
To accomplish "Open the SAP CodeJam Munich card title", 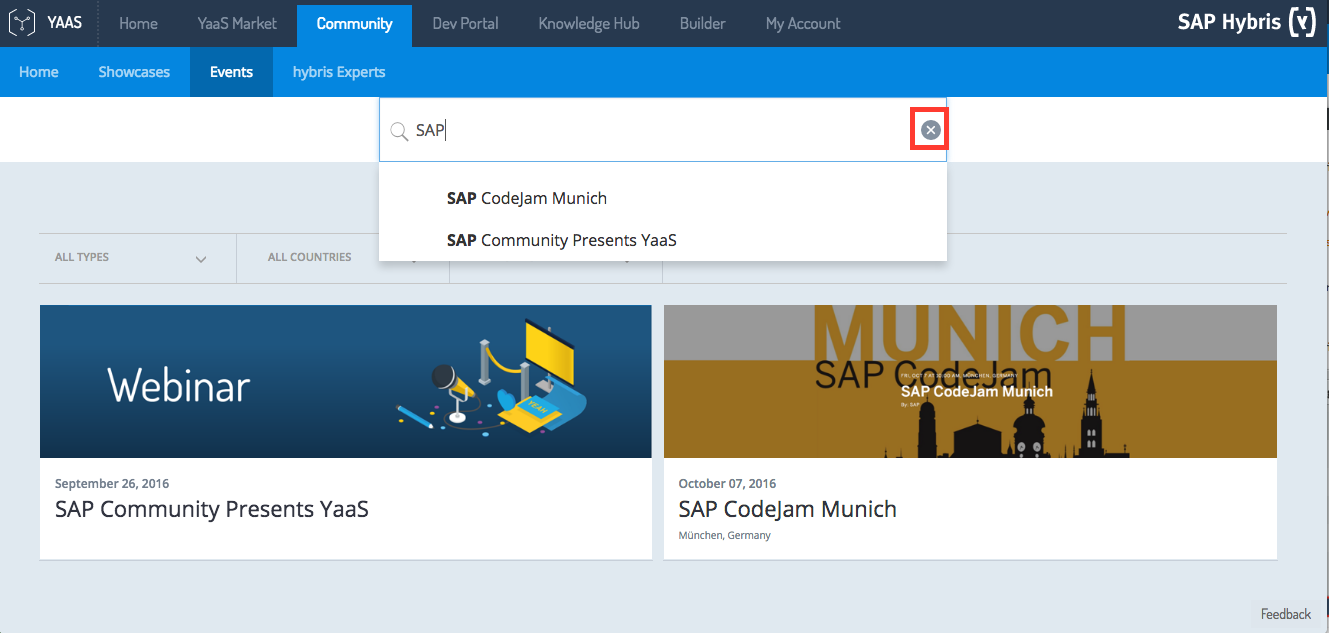I will (x=788, y=509).
